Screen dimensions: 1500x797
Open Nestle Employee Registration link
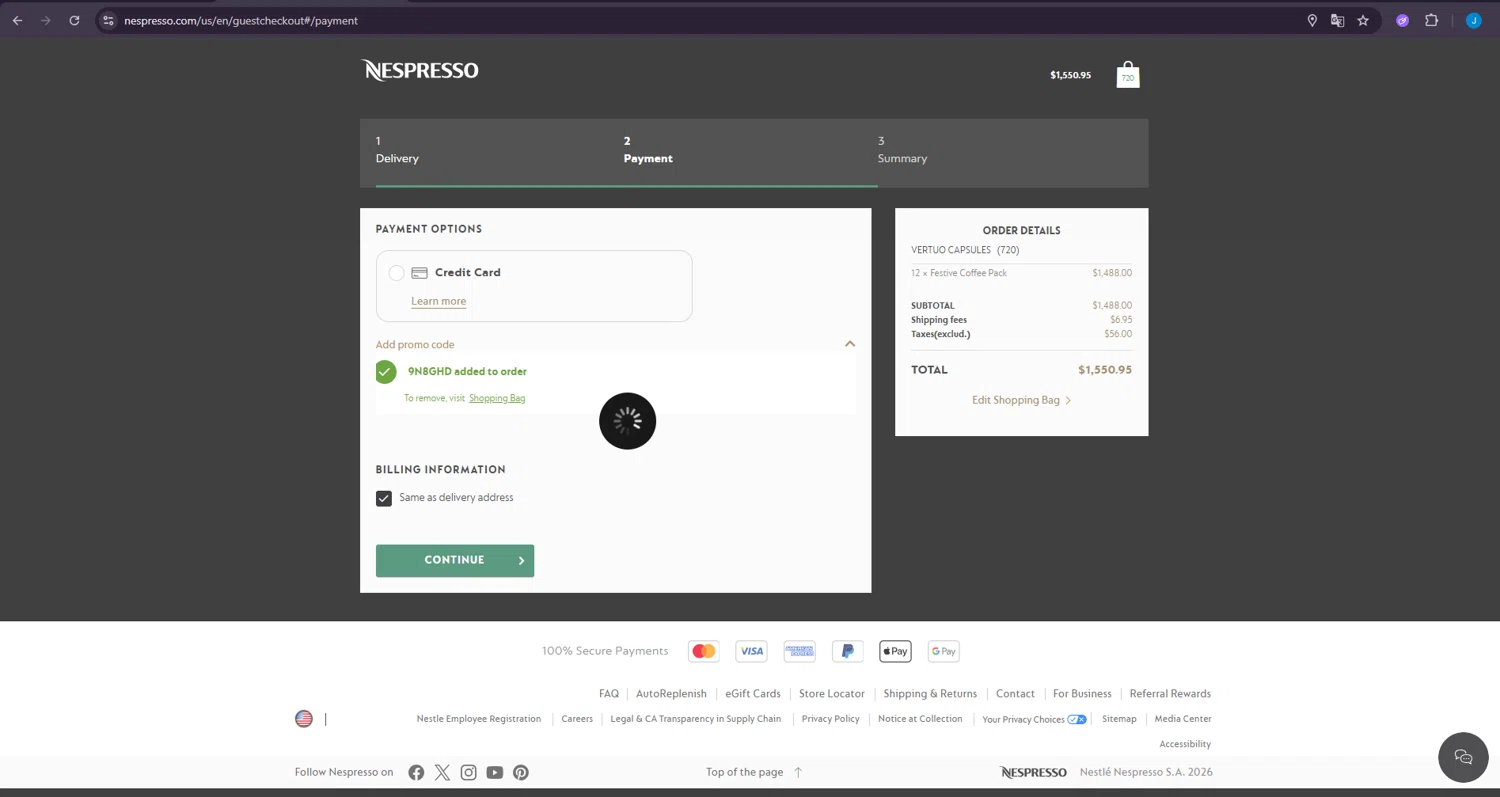tap(479, 719)
